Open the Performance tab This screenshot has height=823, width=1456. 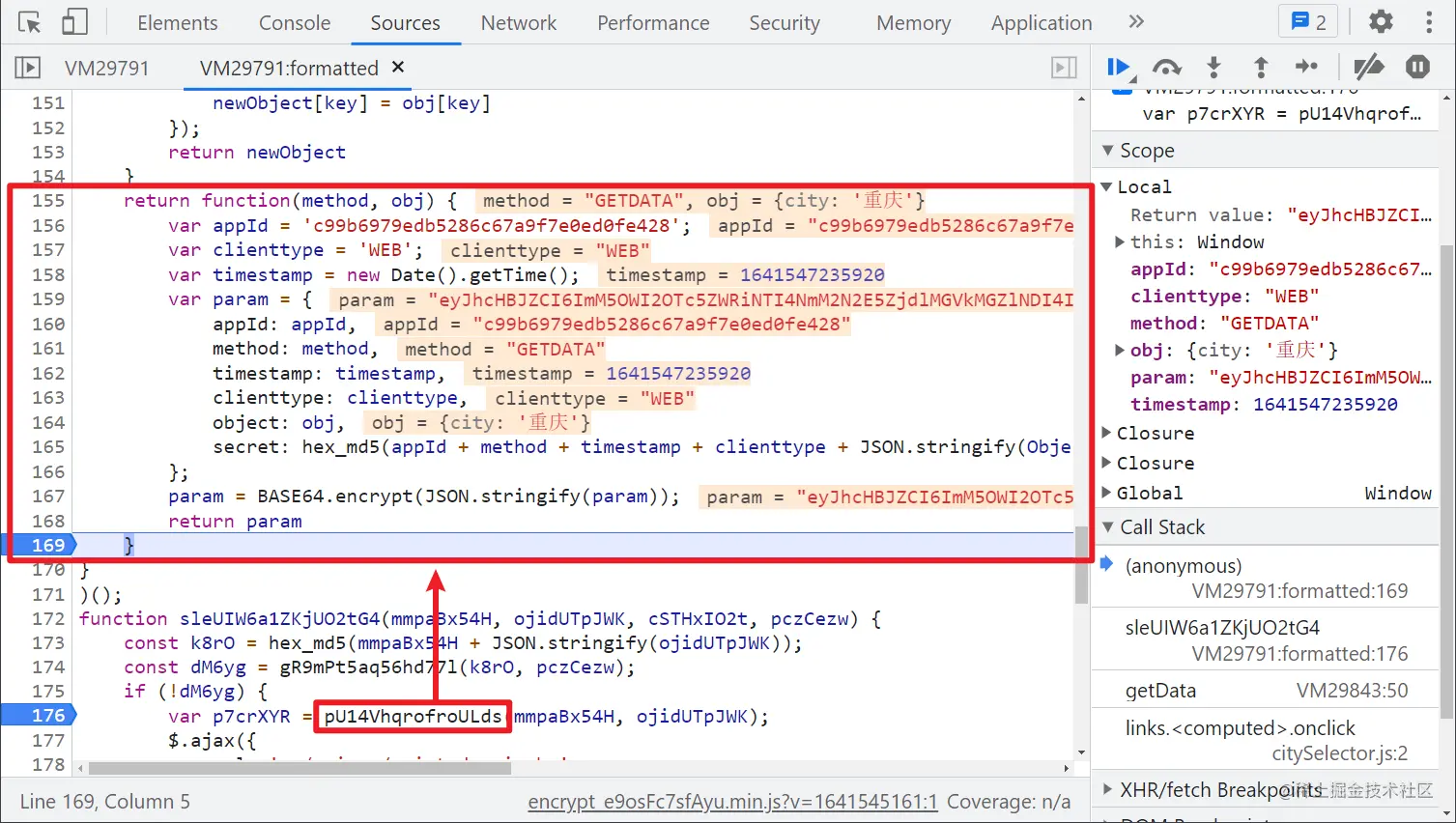[x=653, y=22]
